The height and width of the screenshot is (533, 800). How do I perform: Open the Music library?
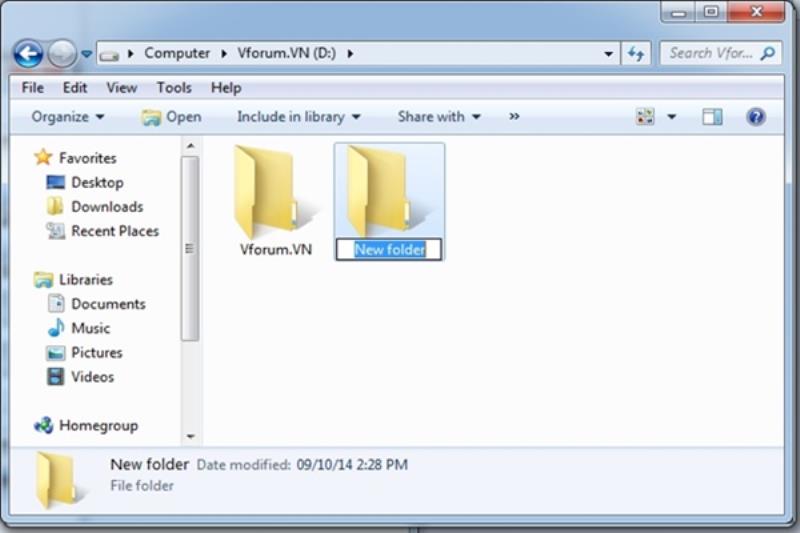[90, 328]
